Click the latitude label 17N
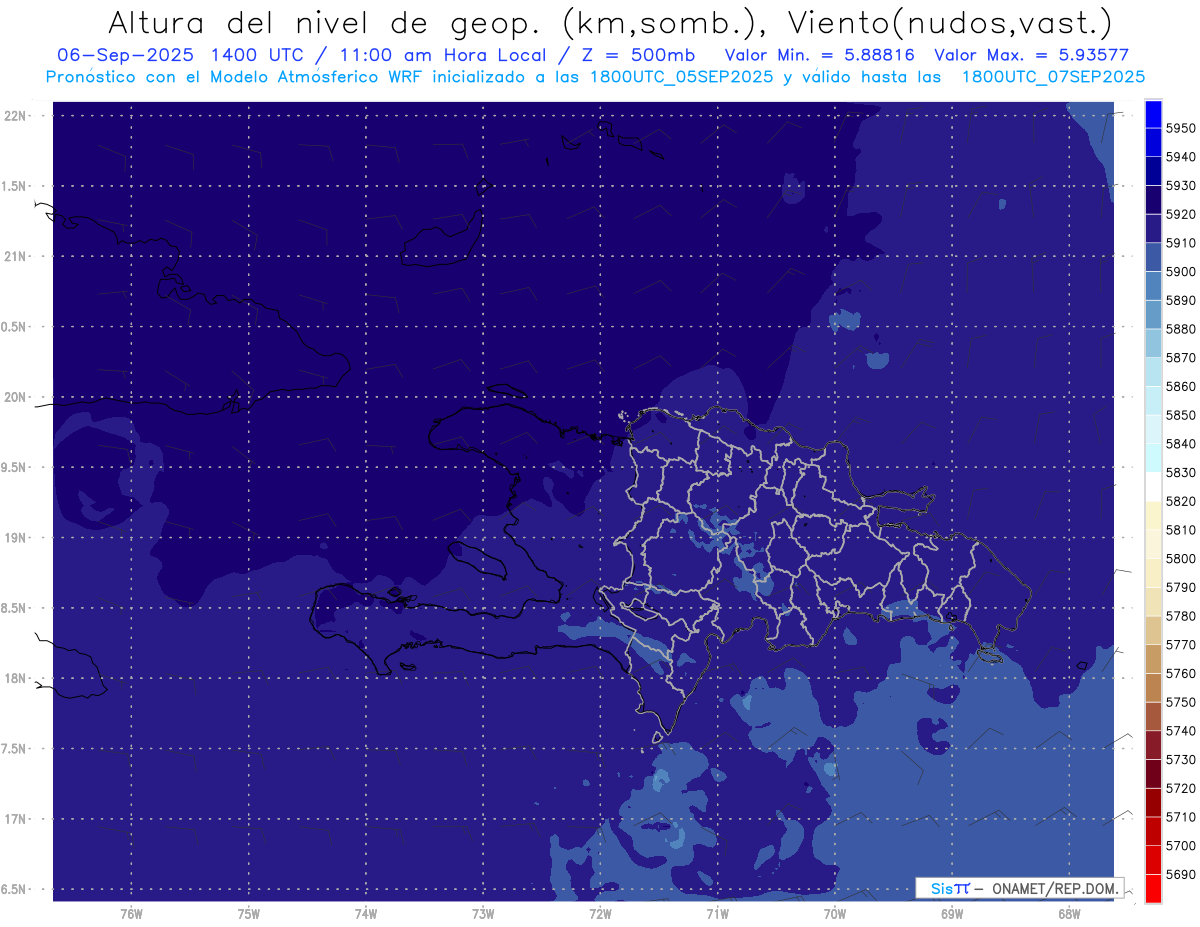The height and width of the screenshot is (927, 1200). [x=16, y=820]
